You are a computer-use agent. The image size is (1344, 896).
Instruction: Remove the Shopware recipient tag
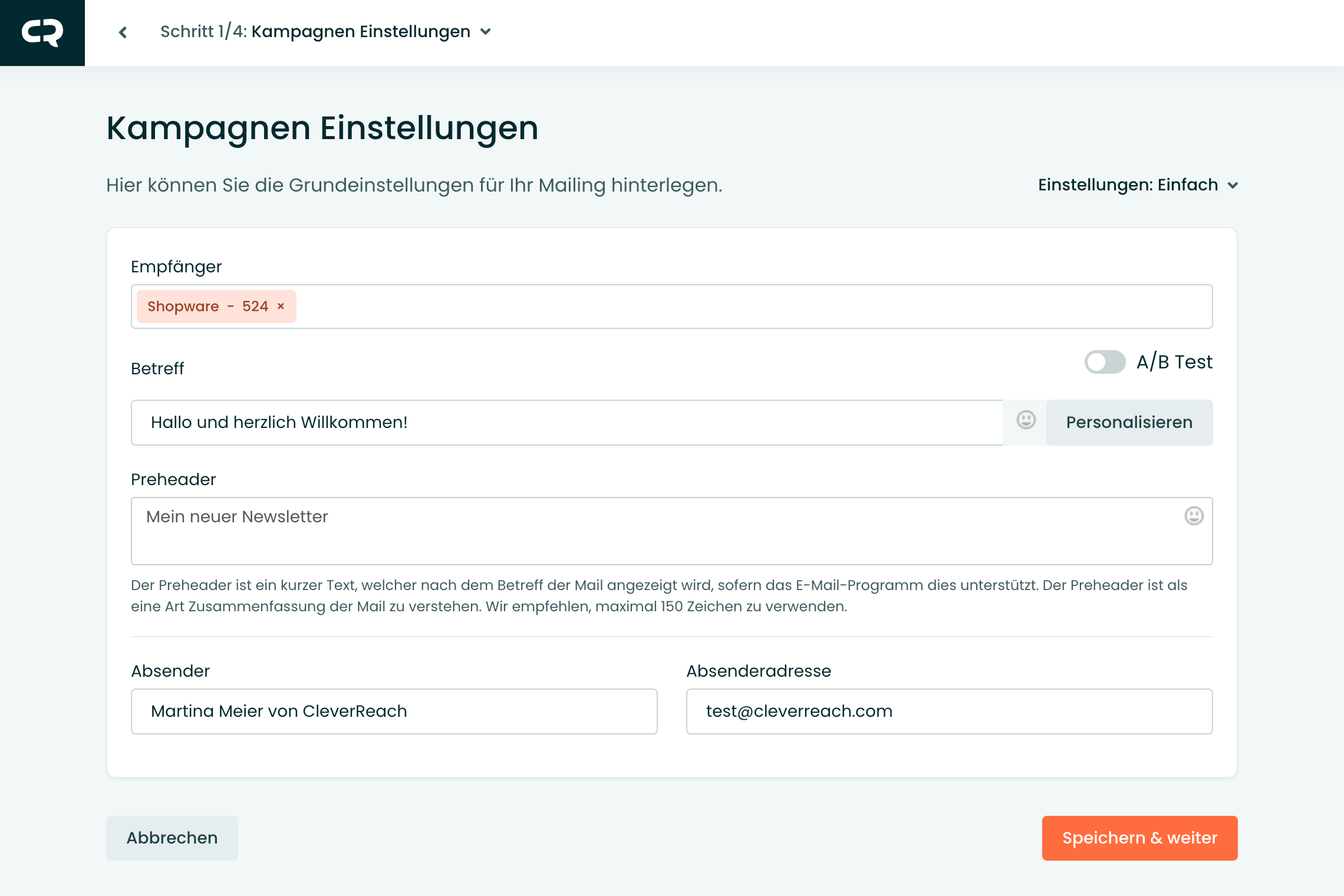(x=281, y=307)
